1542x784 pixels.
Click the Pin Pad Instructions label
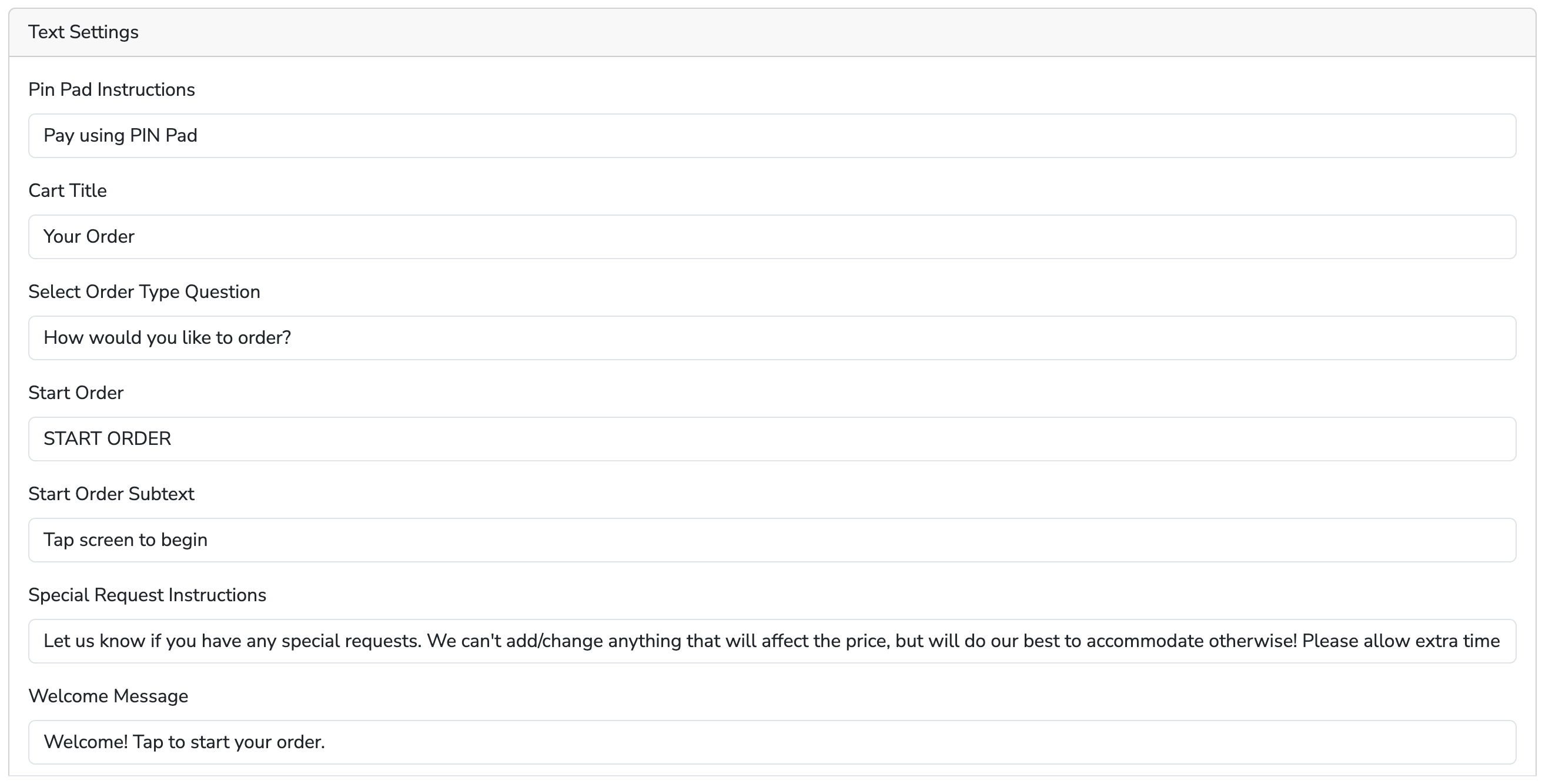coord(111,90)
